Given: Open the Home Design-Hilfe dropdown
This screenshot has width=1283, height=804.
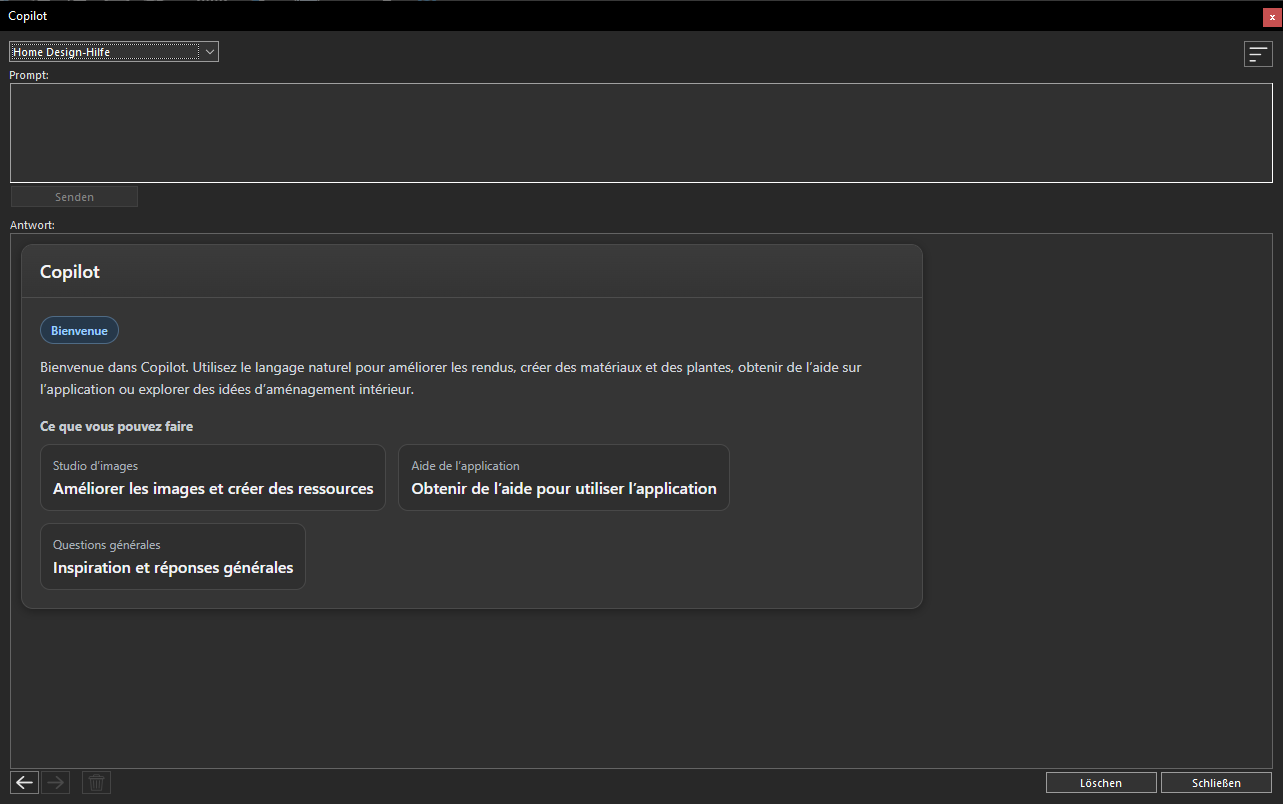Looking at the screenshot, I should pyautogui.click(x=114, y=52).
